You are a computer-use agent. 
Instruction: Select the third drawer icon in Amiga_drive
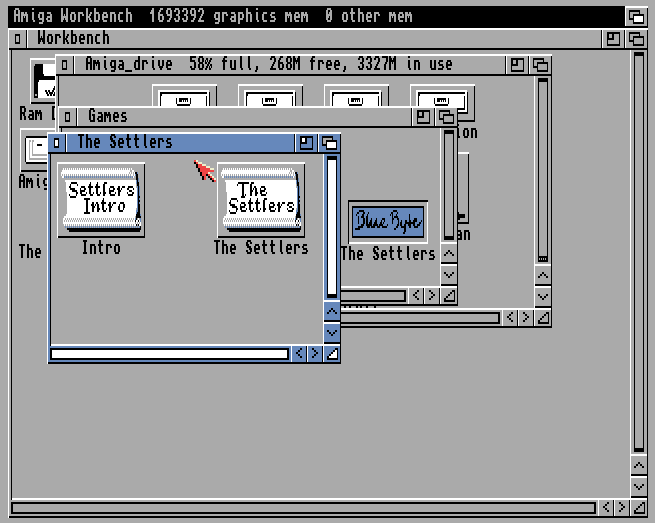(x=356, y=96)
